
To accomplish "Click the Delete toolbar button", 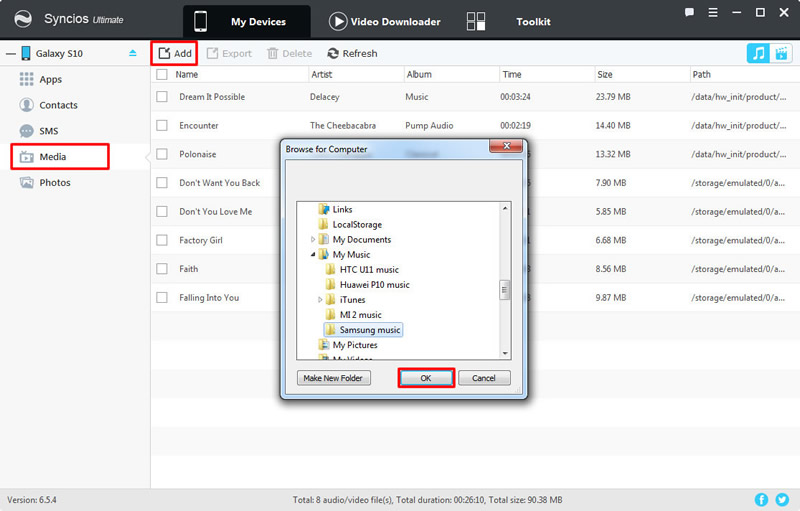I will point(289,53).
